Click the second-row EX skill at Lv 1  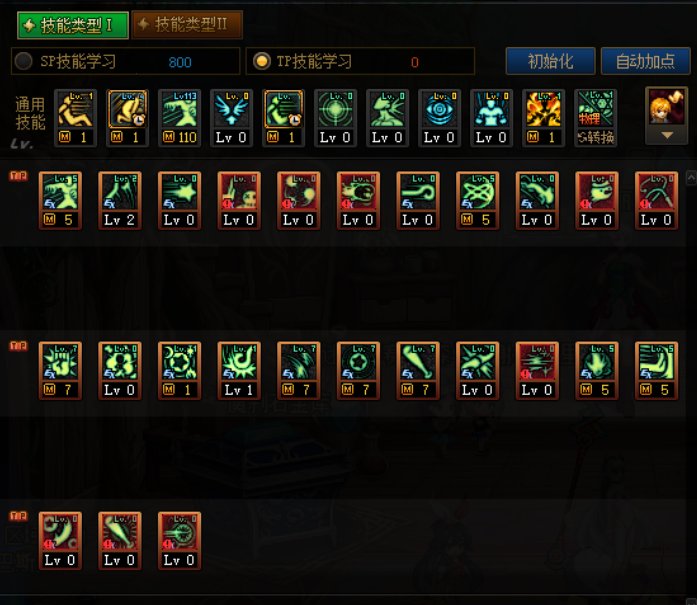(239, 371)
